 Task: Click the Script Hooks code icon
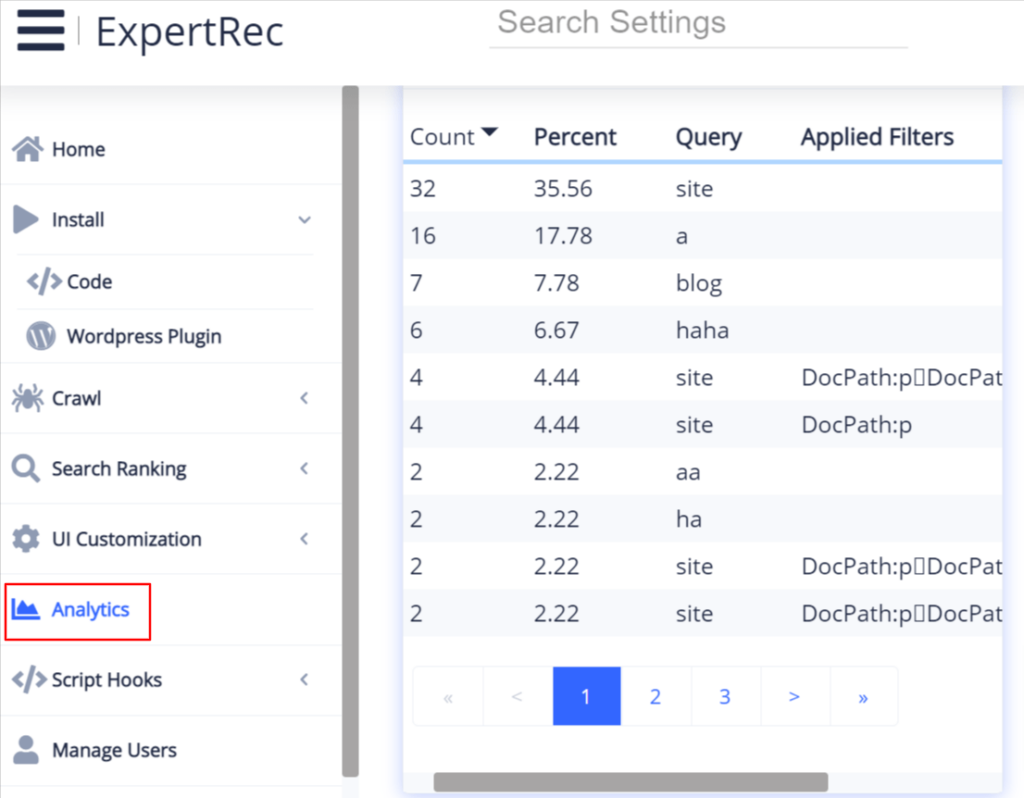pos(31,679)
